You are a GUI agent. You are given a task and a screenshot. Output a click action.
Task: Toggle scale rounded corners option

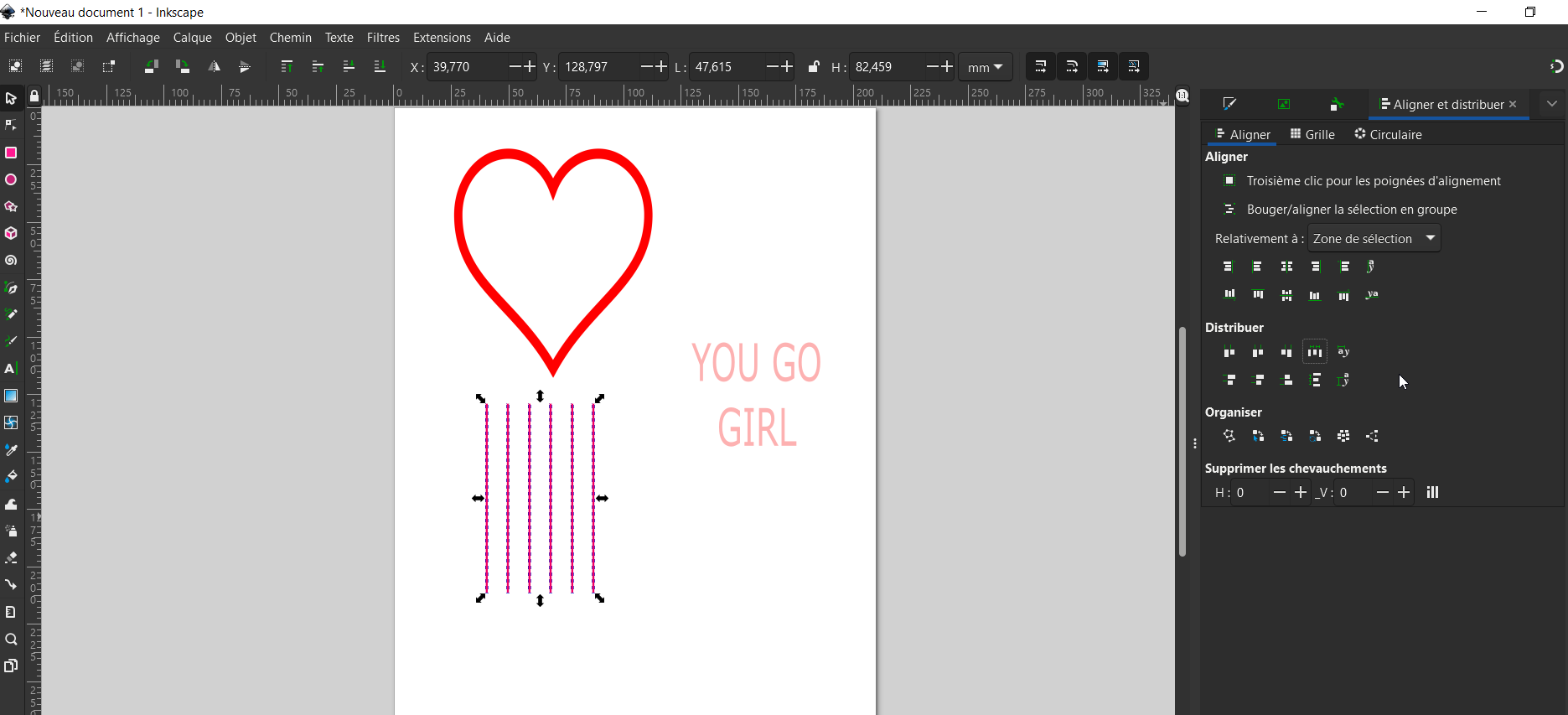click(x=1071, y=66)
